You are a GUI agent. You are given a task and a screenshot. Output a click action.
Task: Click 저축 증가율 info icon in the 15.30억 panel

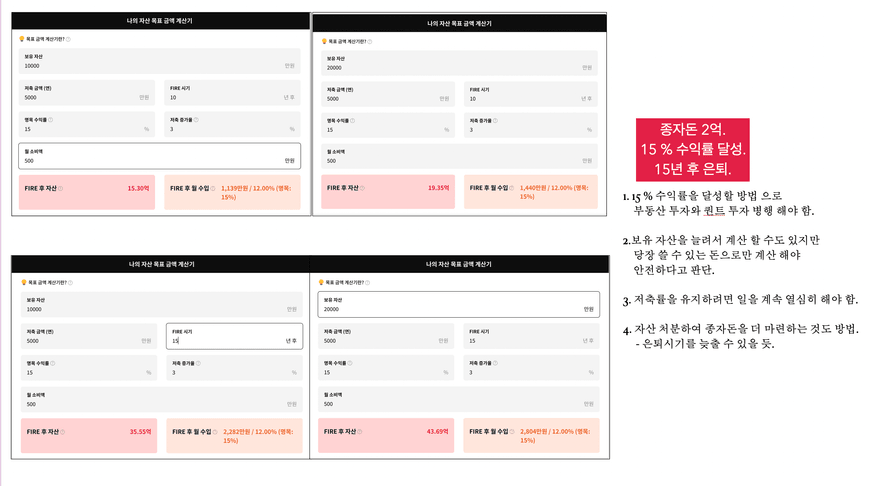[x=196, y=120]
